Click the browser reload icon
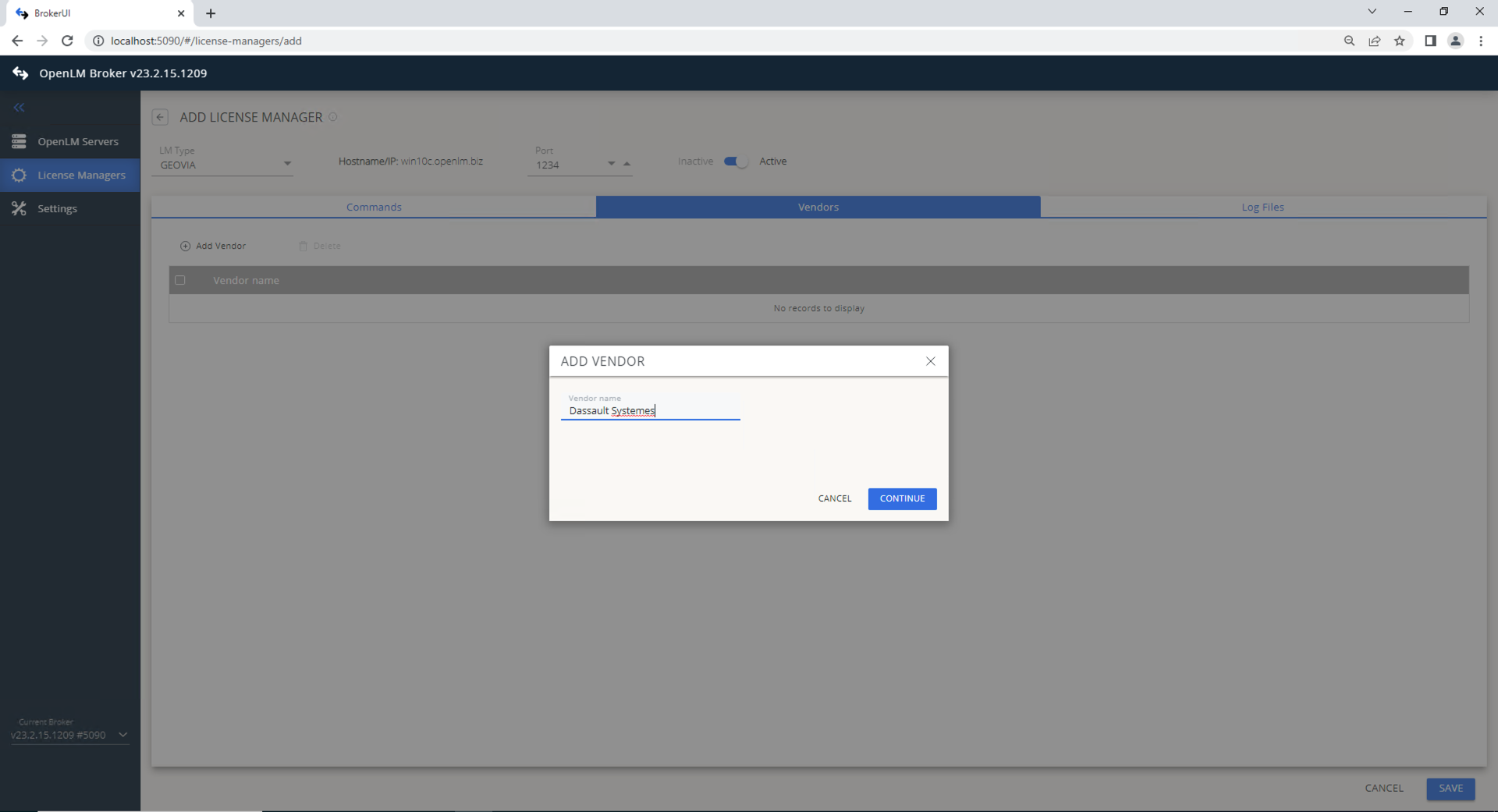Screen dimensions: 1498x812 67,41
